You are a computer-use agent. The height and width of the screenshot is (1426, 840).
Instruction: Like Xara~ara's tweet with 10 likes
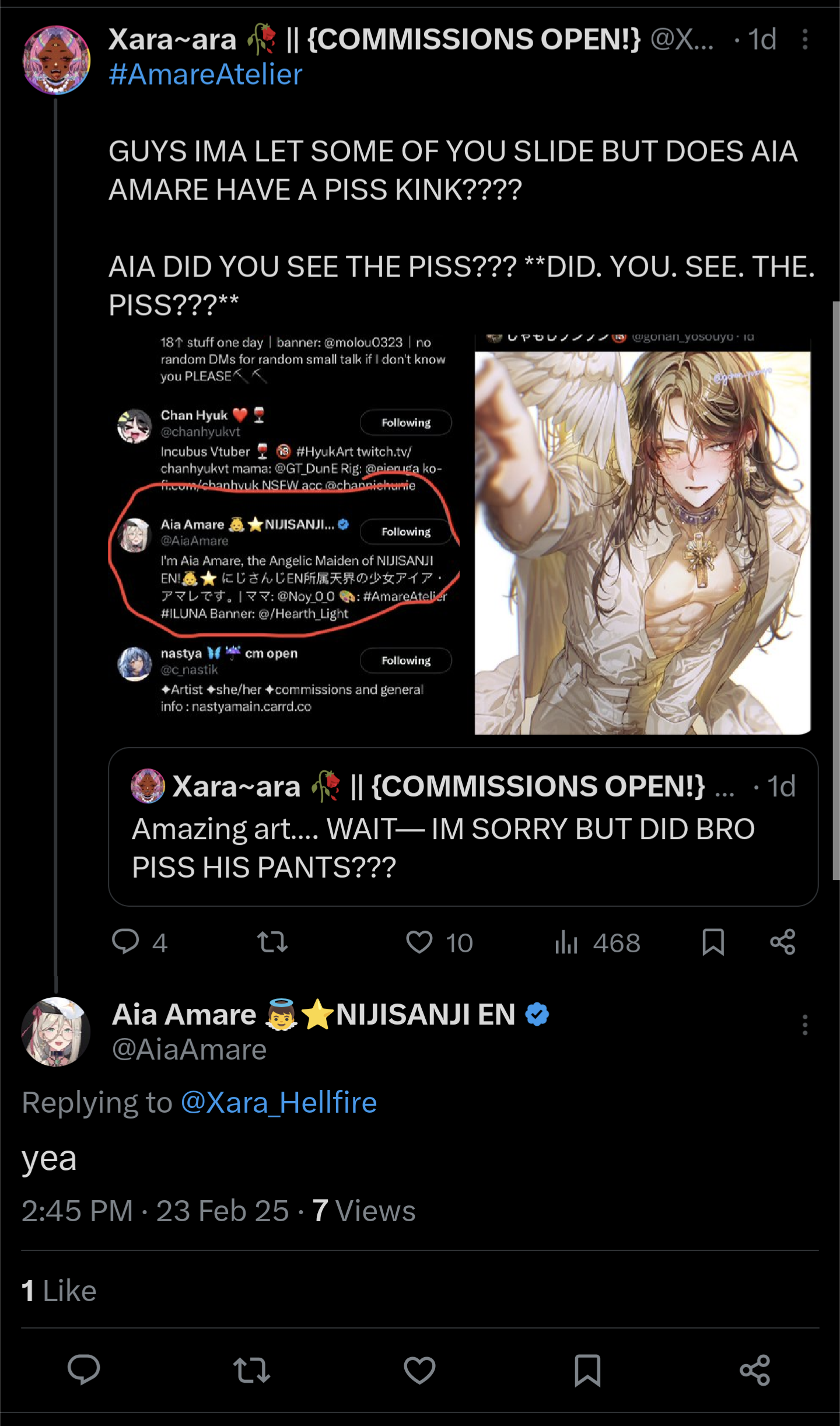click(419, 942)
